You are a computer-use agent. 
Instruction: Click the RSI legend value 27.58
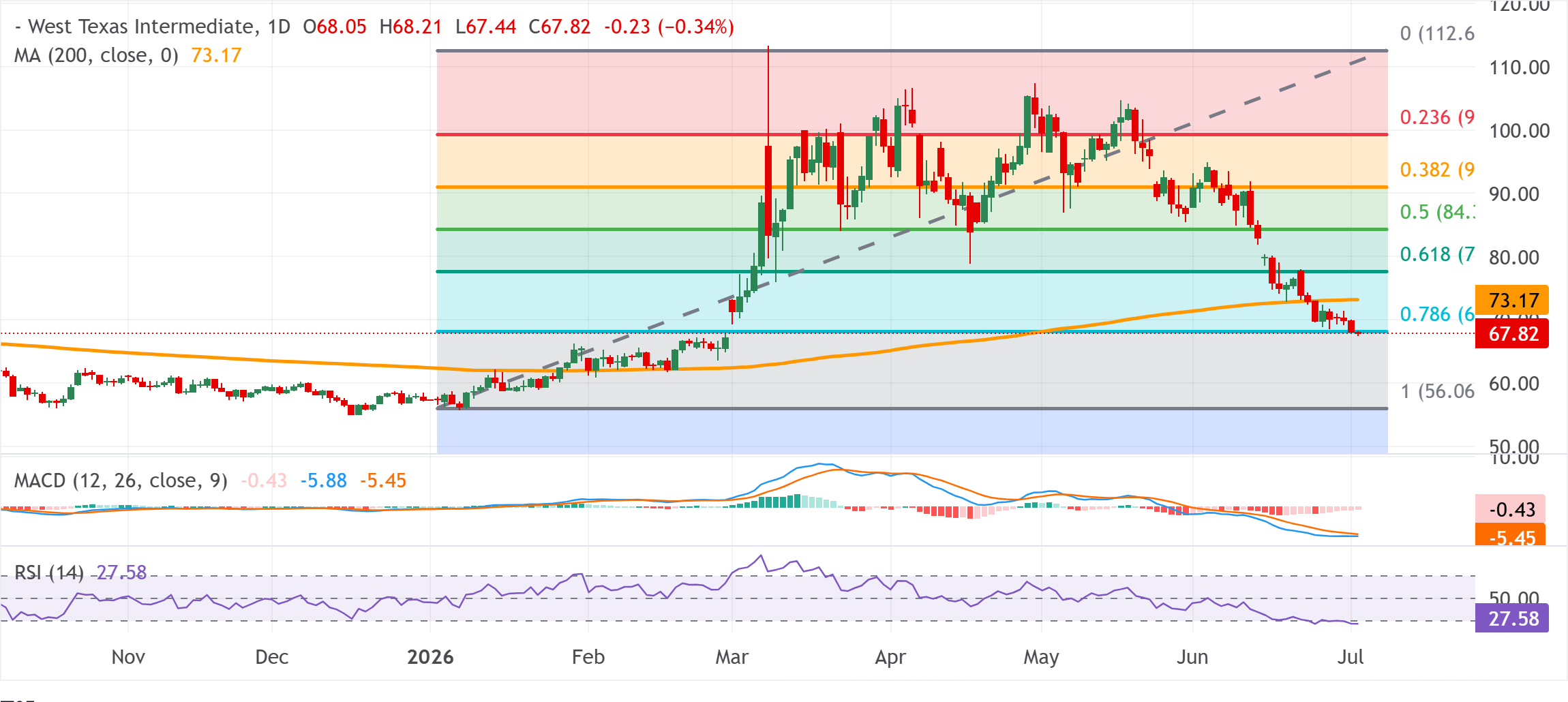pyautogui.click(x=121, y=573)
